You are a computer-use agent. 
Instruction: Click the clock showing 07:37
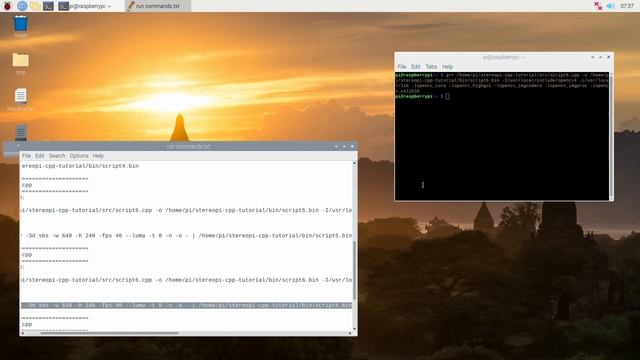pyautogui.click(x=627, y=6)
